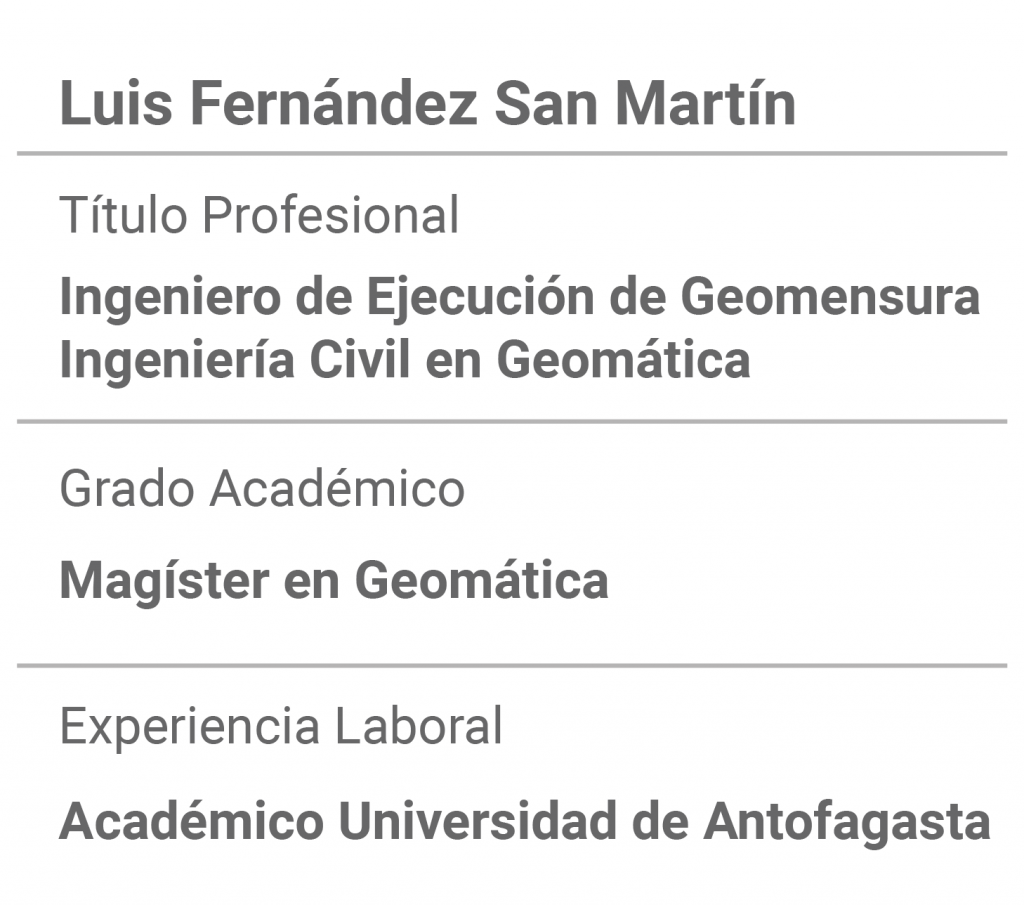Select the Grado Académico label
Screen dimensions: 1024x905
(x=262, y=488)
